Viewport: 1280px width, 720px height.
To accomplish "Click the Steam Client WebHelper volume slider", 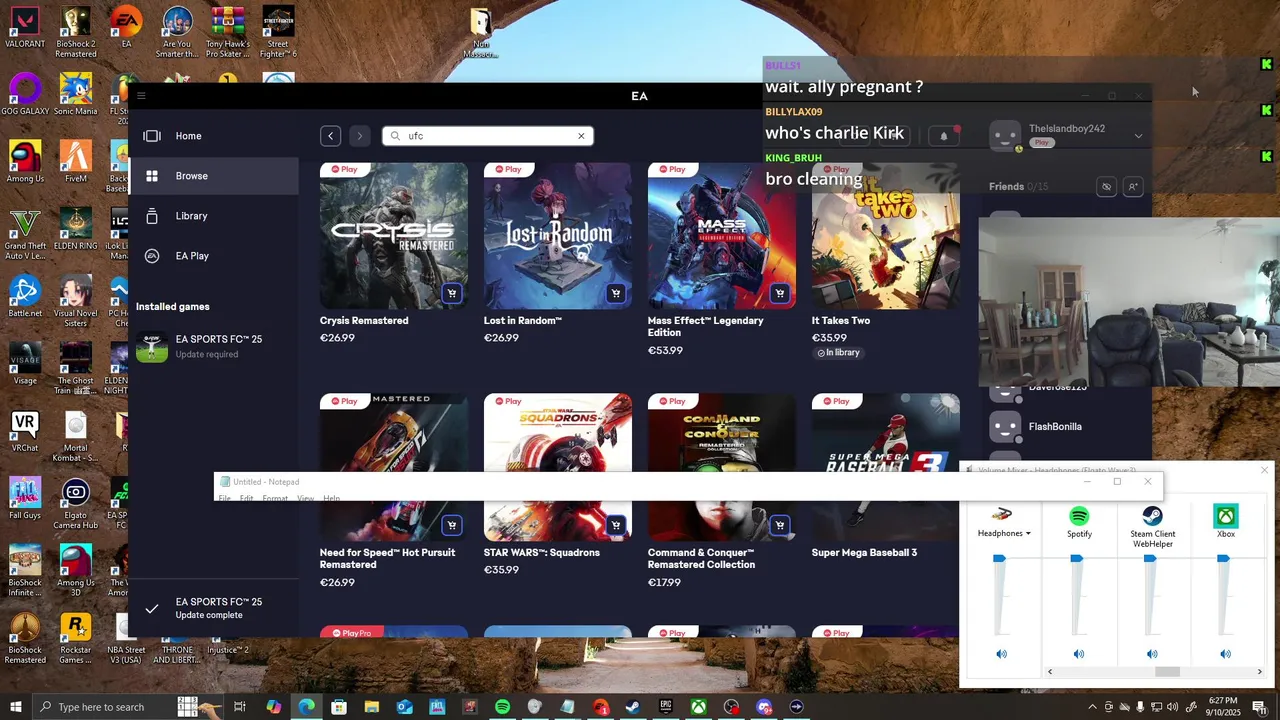I will click(1150, 559).
